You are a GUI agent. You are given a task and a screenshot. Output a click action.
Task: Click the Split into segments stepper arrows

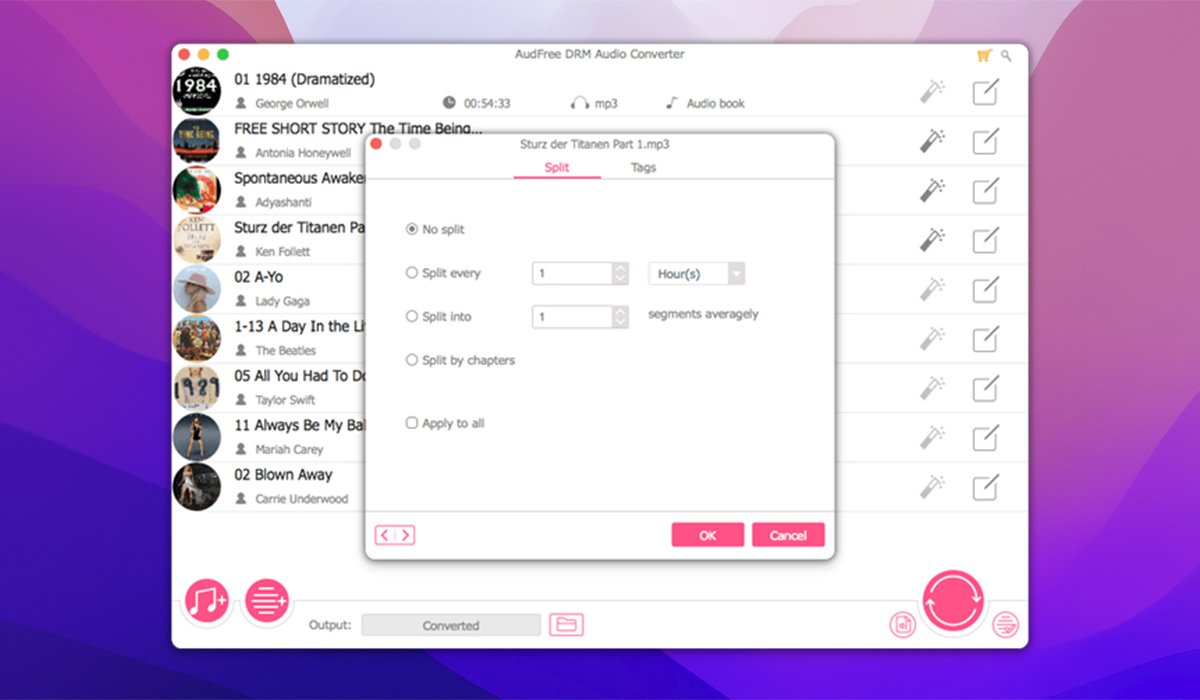click(x=620, y=317)
